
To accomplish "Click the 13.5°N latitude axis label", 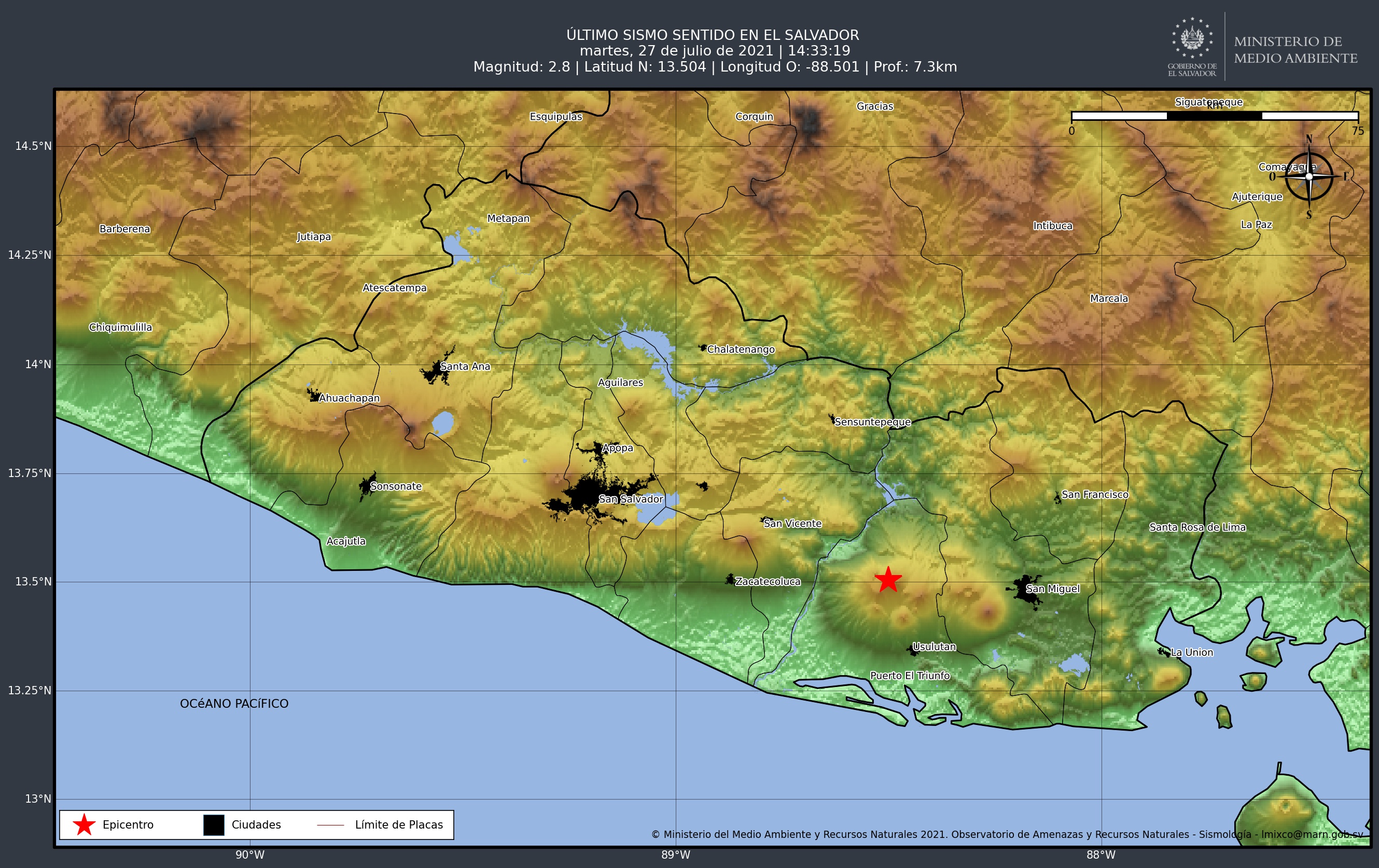I will [x=33, y=582].
